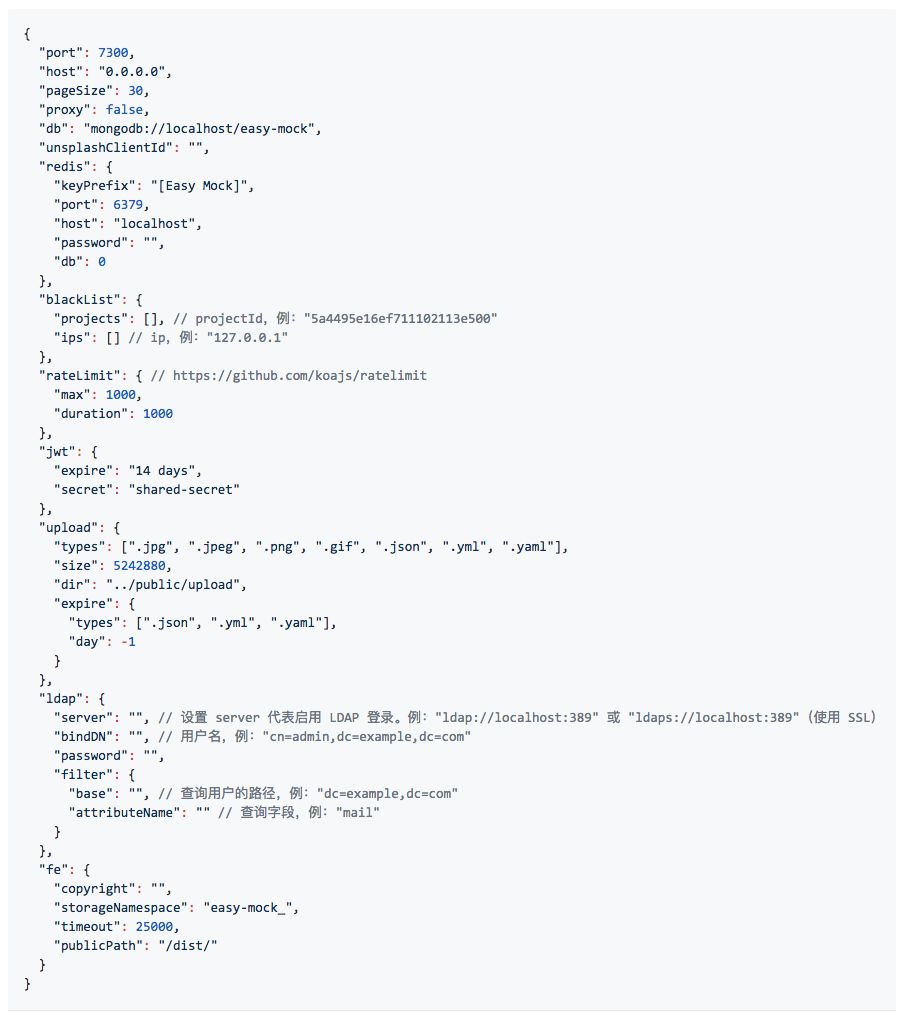Screen dimensions: 900x1012
Task: Click the false value for proxy
Action: point(125,109)
